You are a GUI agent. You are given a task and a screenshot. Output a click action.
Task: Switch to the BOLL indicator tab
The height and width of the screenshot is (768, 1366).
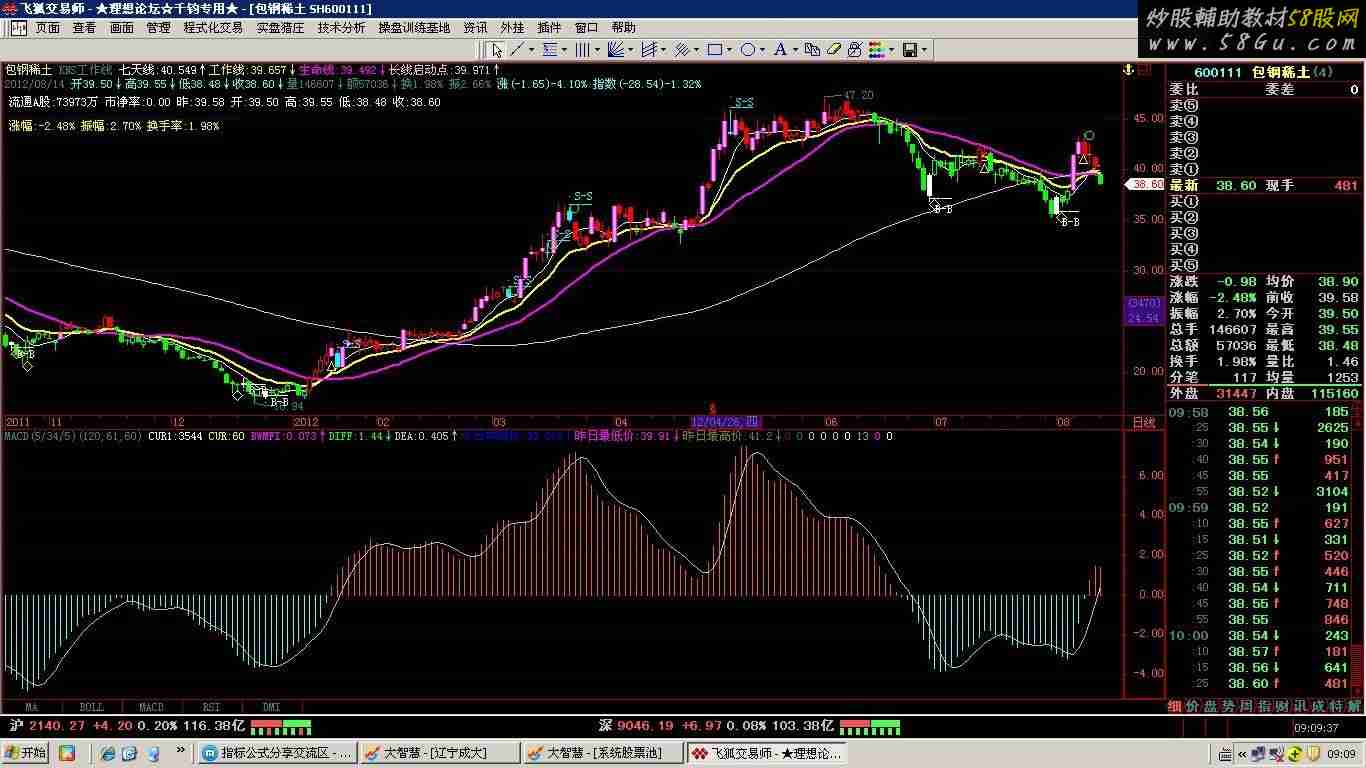click(x=91, y=707)
